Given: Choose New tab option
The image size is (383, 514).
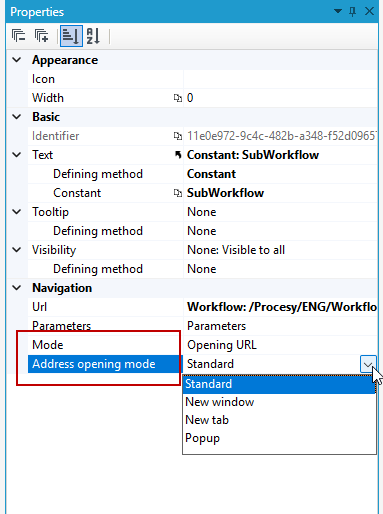Looking at the screenshot, I should pos(279,420).
